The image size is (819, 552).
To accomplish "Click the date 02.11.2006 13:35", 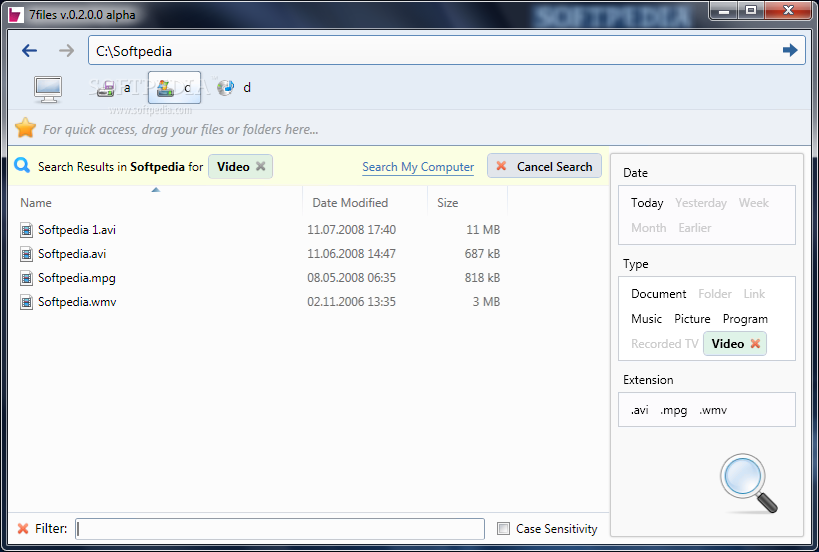I will click(352, 302).
